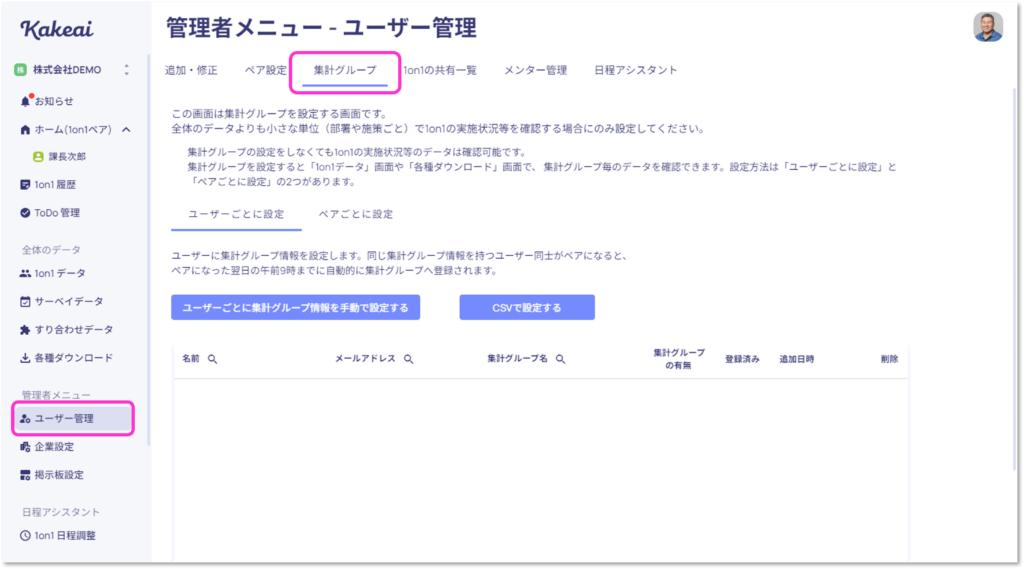
Task: Open 1on1 データ page
Action: (x=60, y=274)
